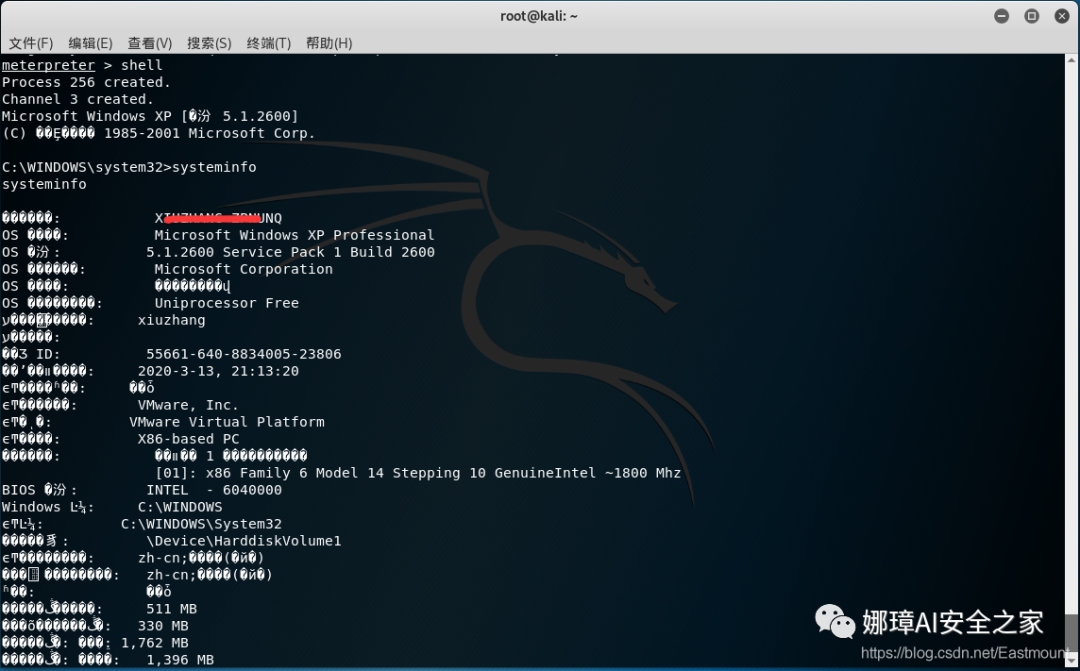Click install date '2020-3-13, 21:13:20'
This screenshot has width=1080, height=671.
[x=218, y=371]
